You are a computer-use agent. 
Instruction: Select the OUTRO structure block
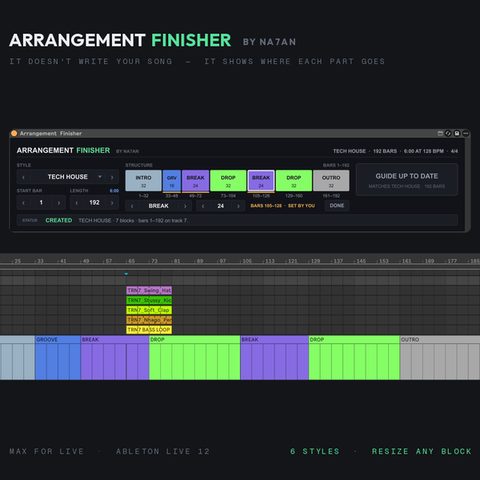331,181
